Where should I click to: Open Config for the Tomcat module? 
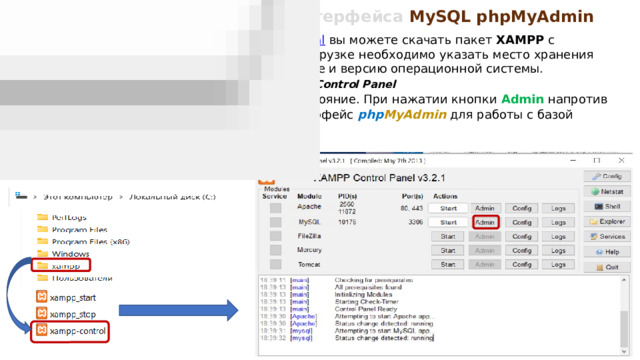coord(522,264)
